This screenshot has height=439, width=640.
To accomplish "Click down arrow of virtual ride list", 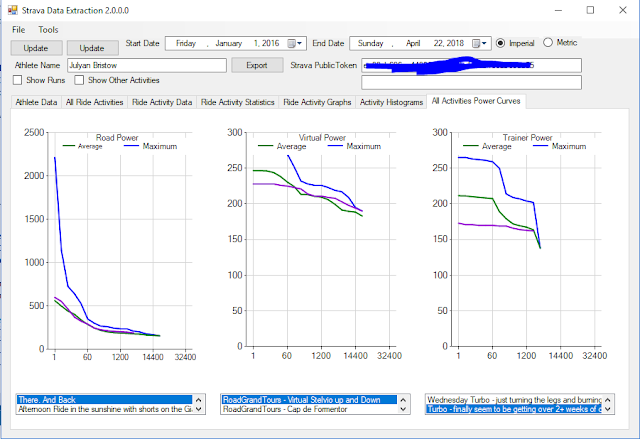I will click(403, 409).
